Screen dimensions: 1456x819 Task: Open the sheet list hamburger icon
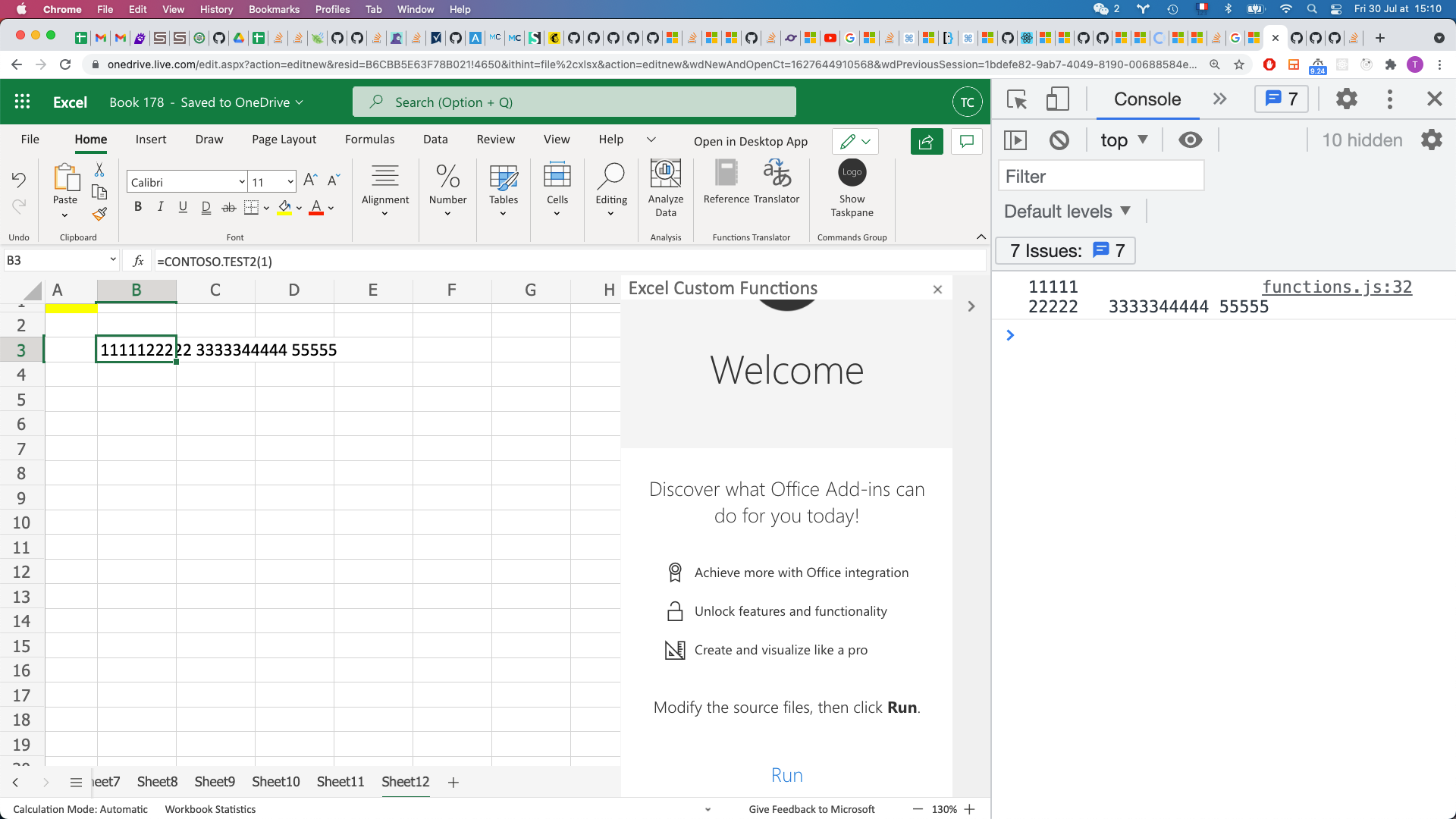point(76,782)
